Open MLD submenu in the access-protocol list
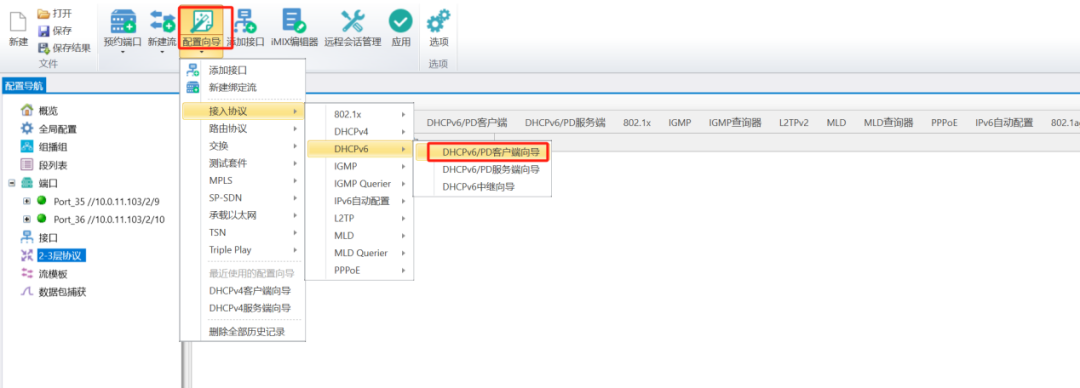 click(359, 235)
